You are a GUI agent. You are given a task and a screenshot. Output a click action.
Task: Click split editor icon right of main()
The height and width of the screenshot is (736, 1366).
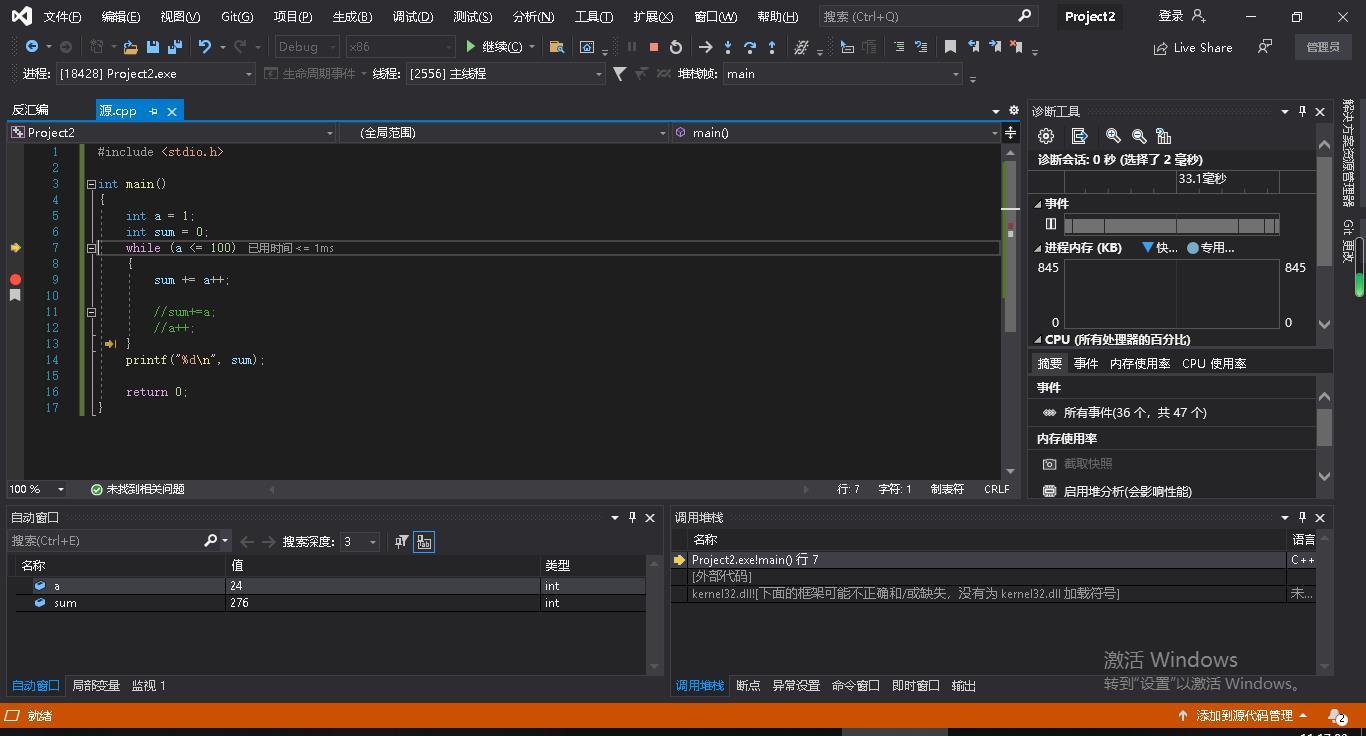click(x=1011, y=133)
